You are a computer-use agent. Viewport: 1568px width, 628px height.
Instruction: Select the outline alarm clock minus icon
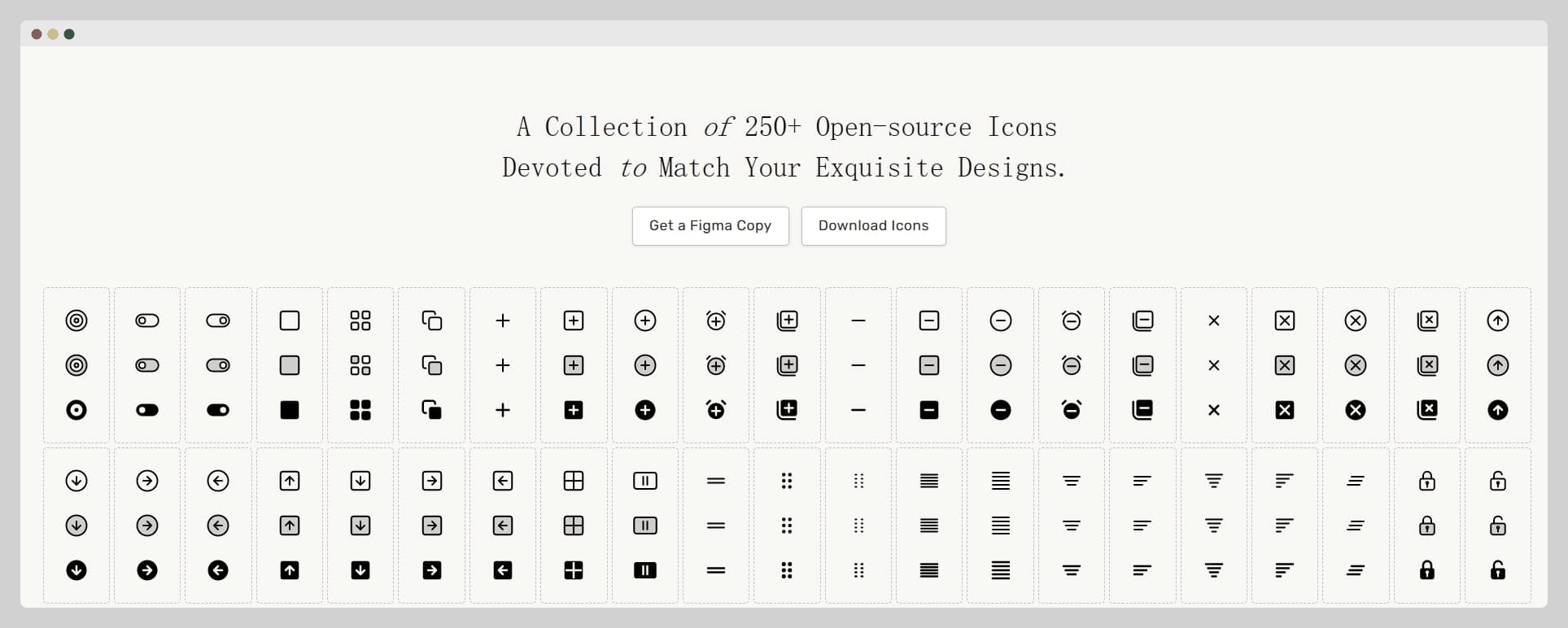pos(1072,321)
